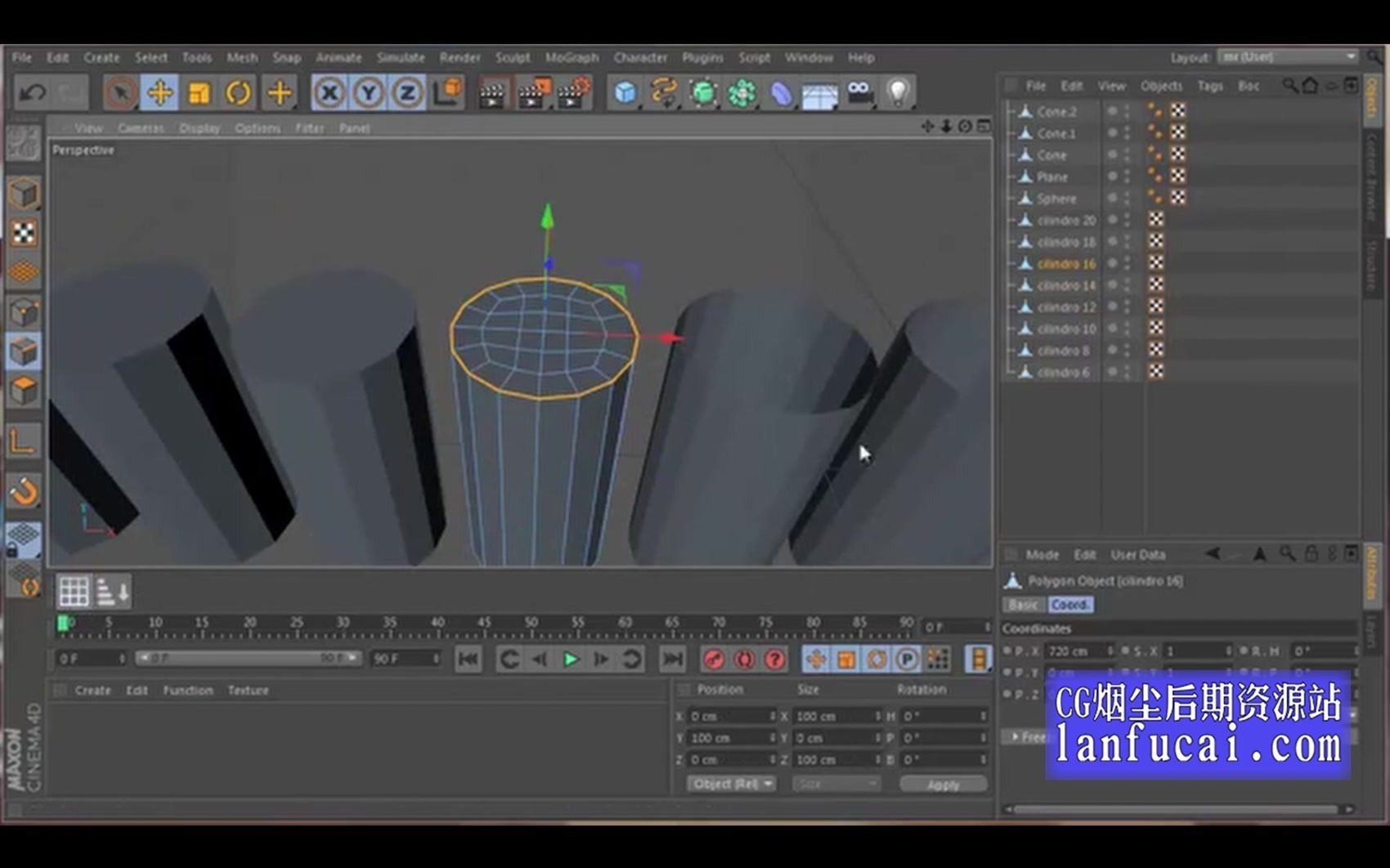1390x868 pixels.
Task: Open the Cameras menu in viewport
Action: click(140, 128)
